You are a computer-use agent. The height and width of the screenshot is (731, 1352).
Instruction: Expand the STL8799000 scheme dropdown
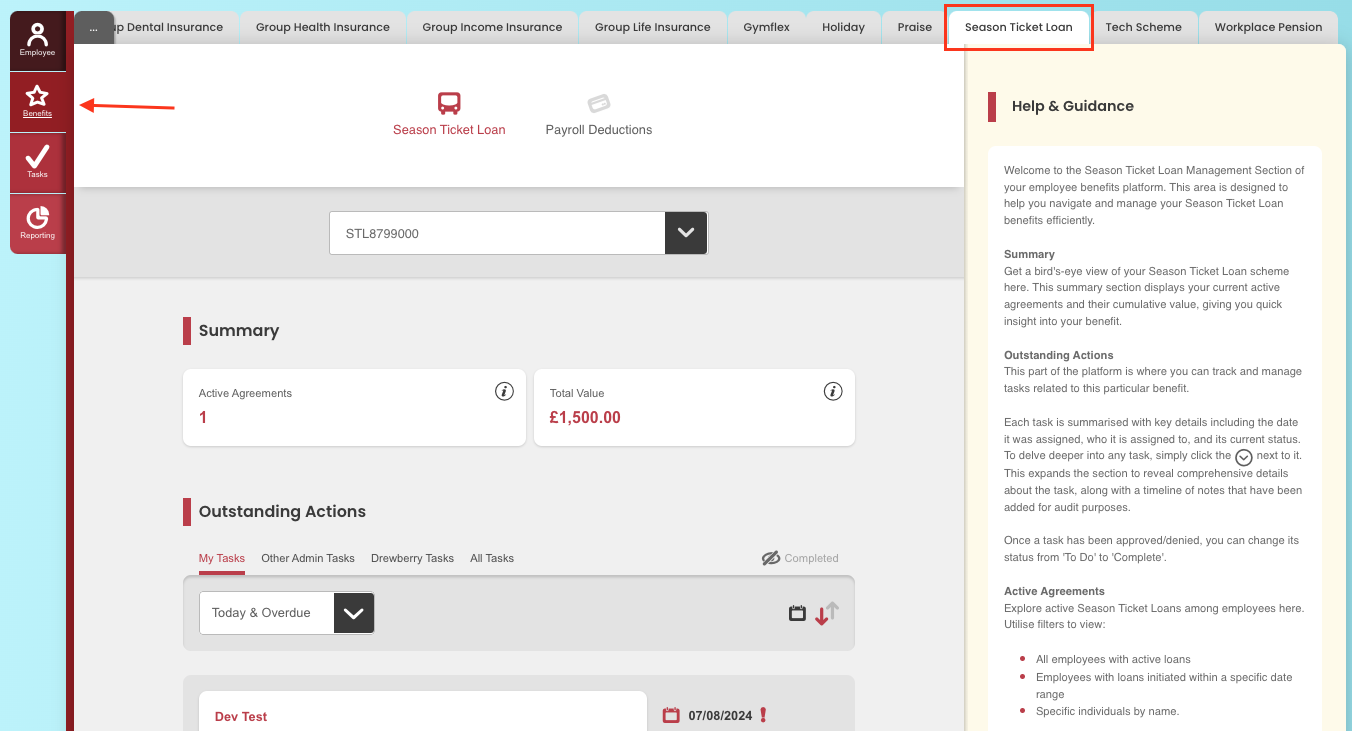coord(685,233)
